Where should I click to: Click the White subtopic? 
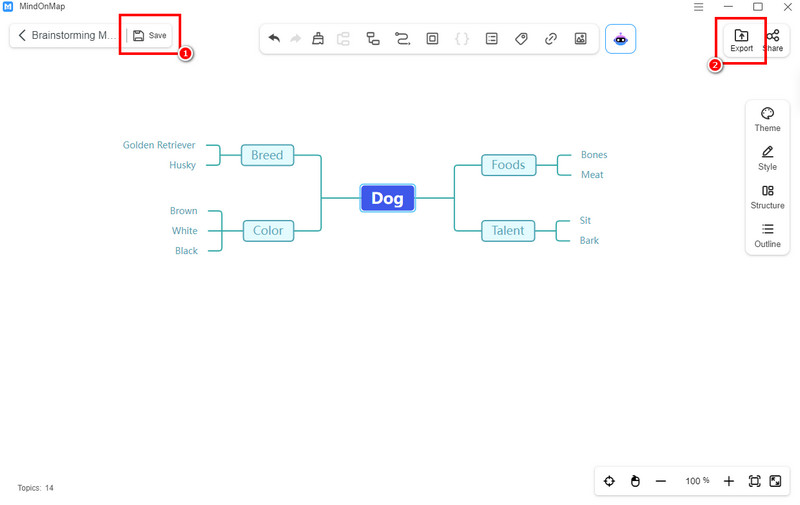[x=185, y=231]
